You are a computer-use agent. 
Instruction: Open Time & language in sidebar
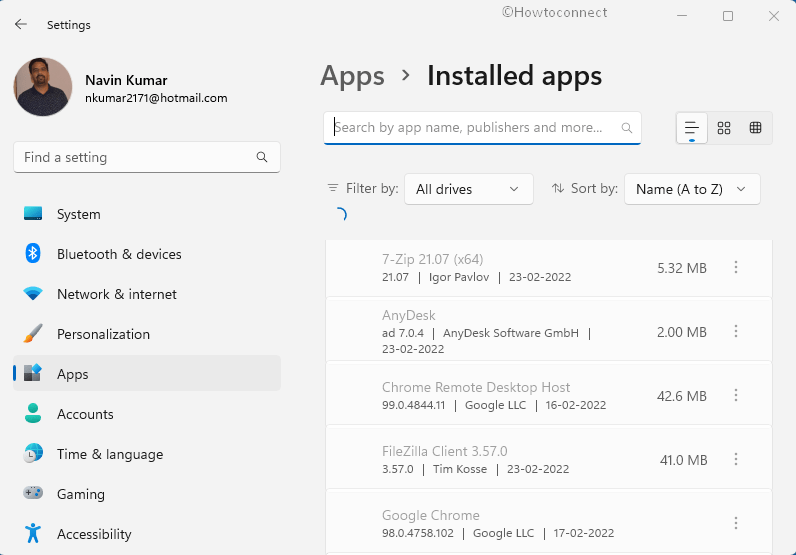click(x=147, y=454)
